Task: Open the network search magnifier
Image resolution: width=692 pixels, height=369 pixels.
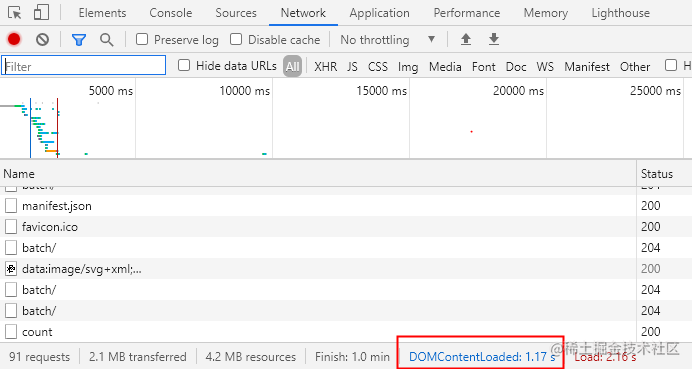Action: click(106, 40)
